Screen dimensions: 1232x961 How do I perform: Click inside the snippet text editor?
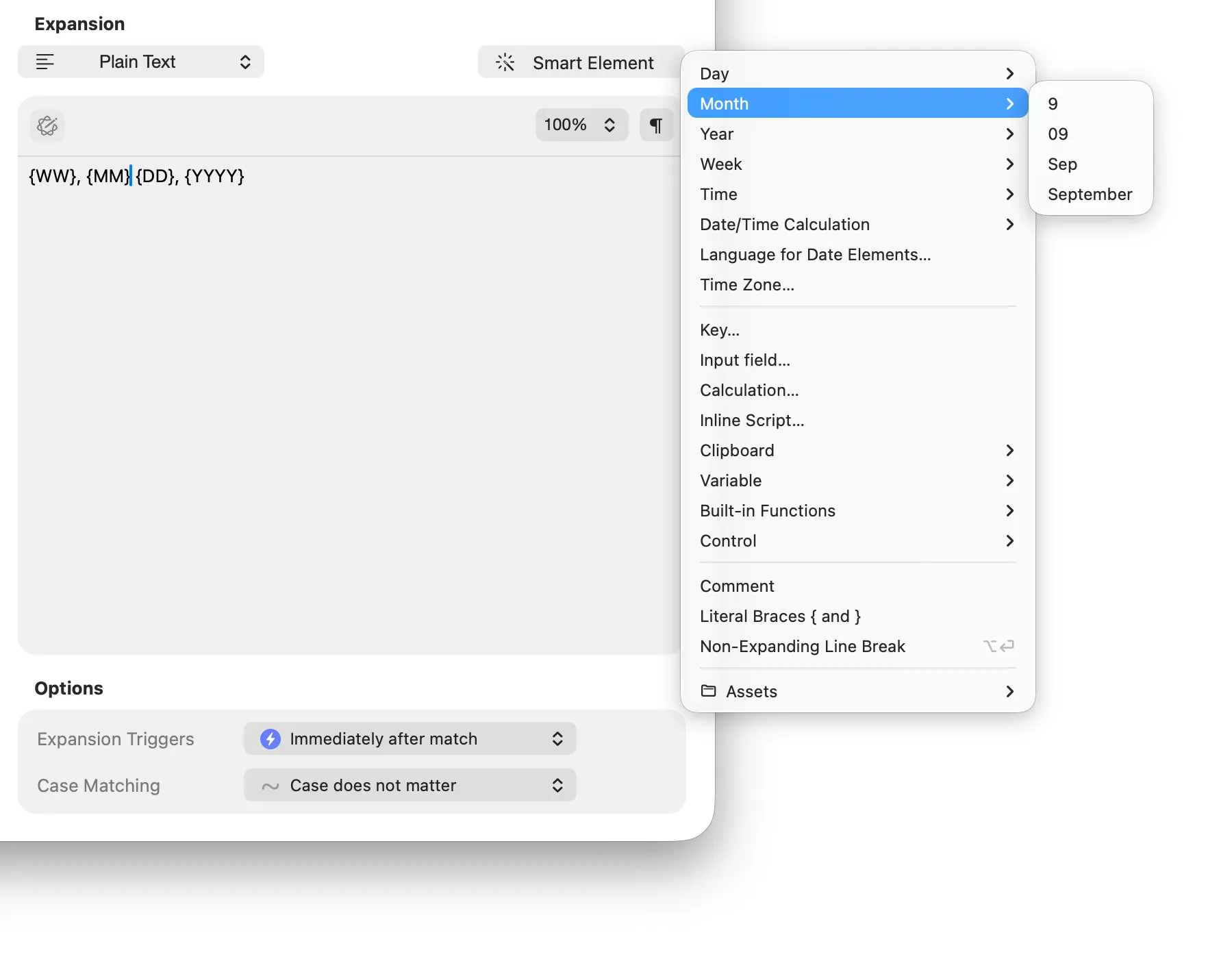point(342,342)
